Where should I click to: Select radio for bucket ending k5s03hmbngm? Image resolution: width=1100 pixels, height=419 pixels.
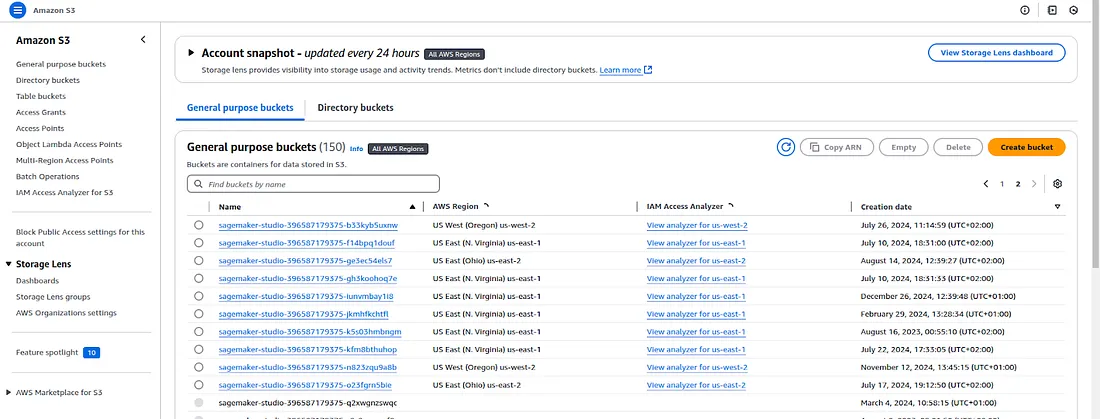click(x=199, y=331)
